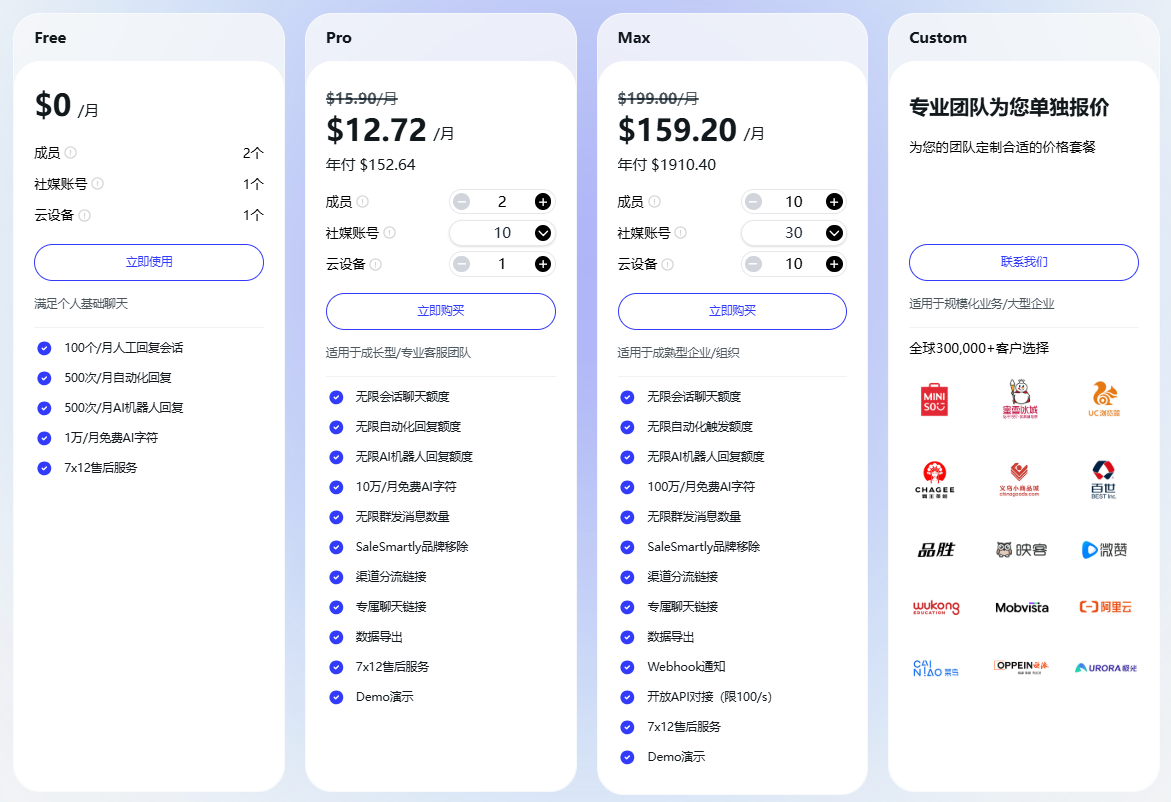The image size is (1171, 802).
Task: Click info icon beside 社媒账号 in Pro plan
Action: tap(389, 233)
